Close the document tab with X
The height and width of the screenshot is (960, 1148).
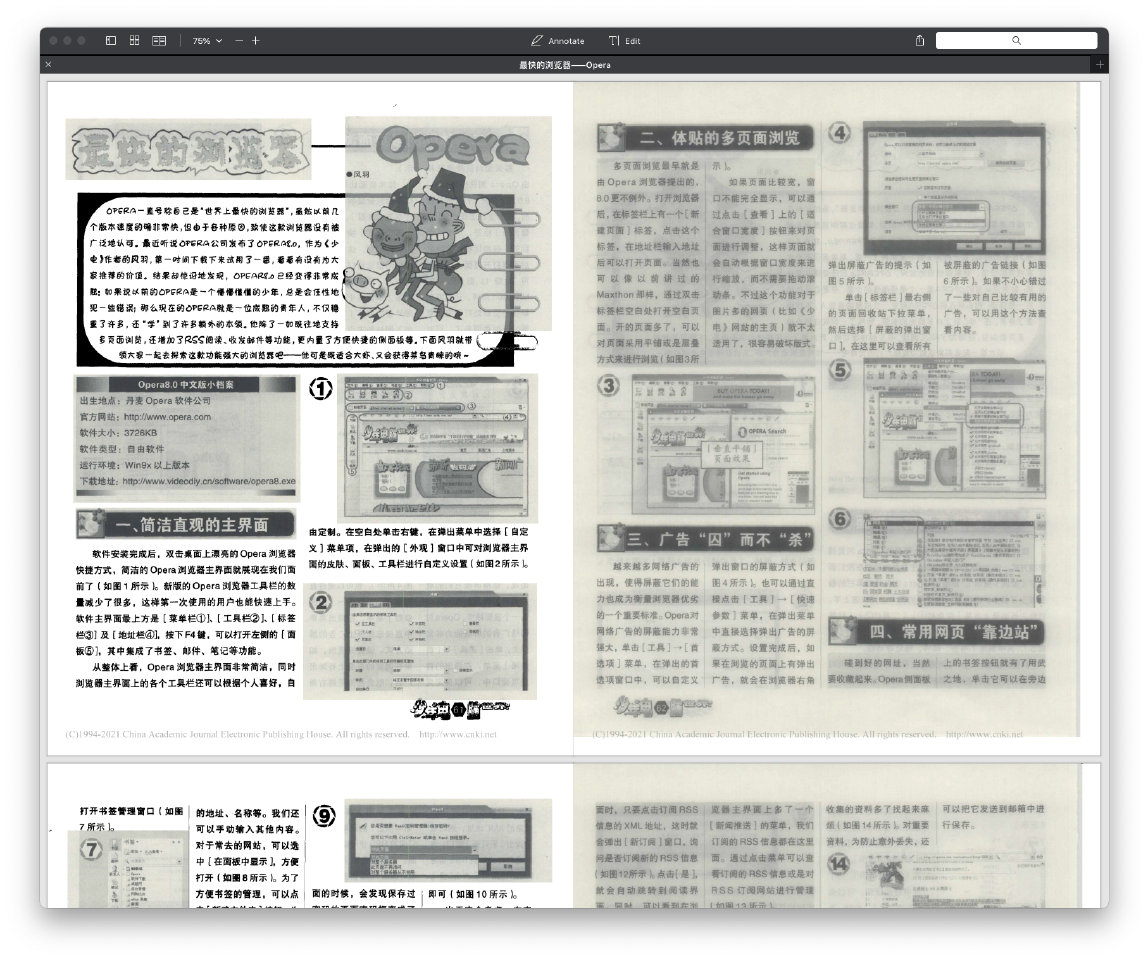[x=48, y=65]
